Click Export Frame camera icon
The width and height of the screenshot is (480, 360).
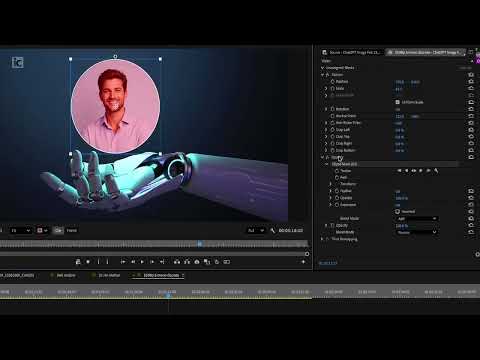[197, 262]
